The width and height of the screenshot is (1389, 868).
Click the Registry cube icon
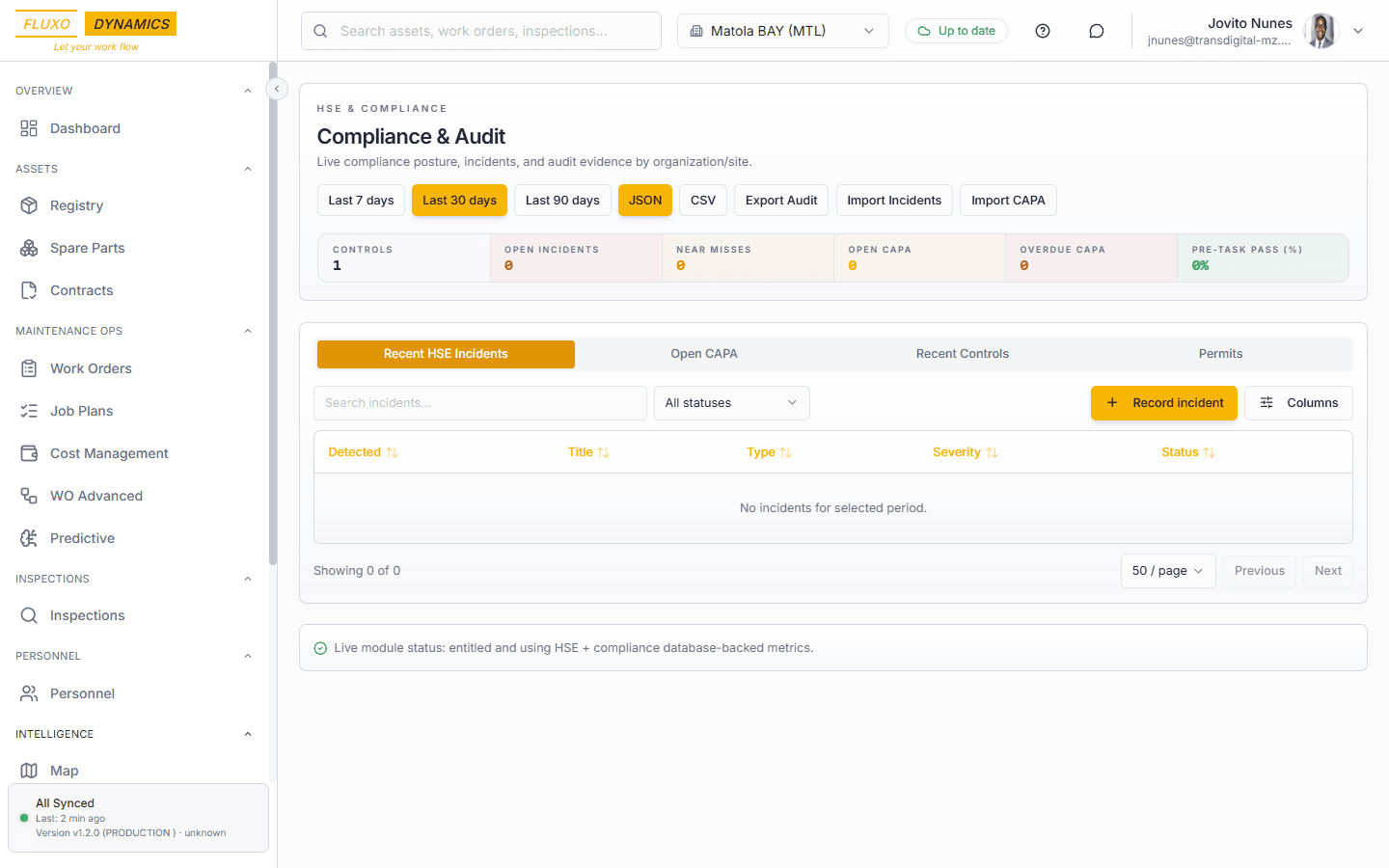[29, 205]
